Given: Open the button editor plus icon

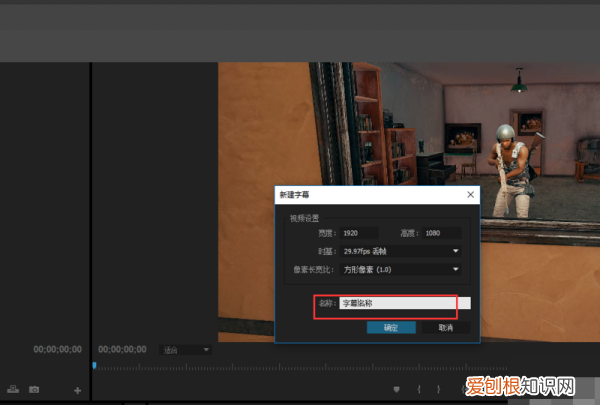Looking at the screenshot, I should click(78, 390).
